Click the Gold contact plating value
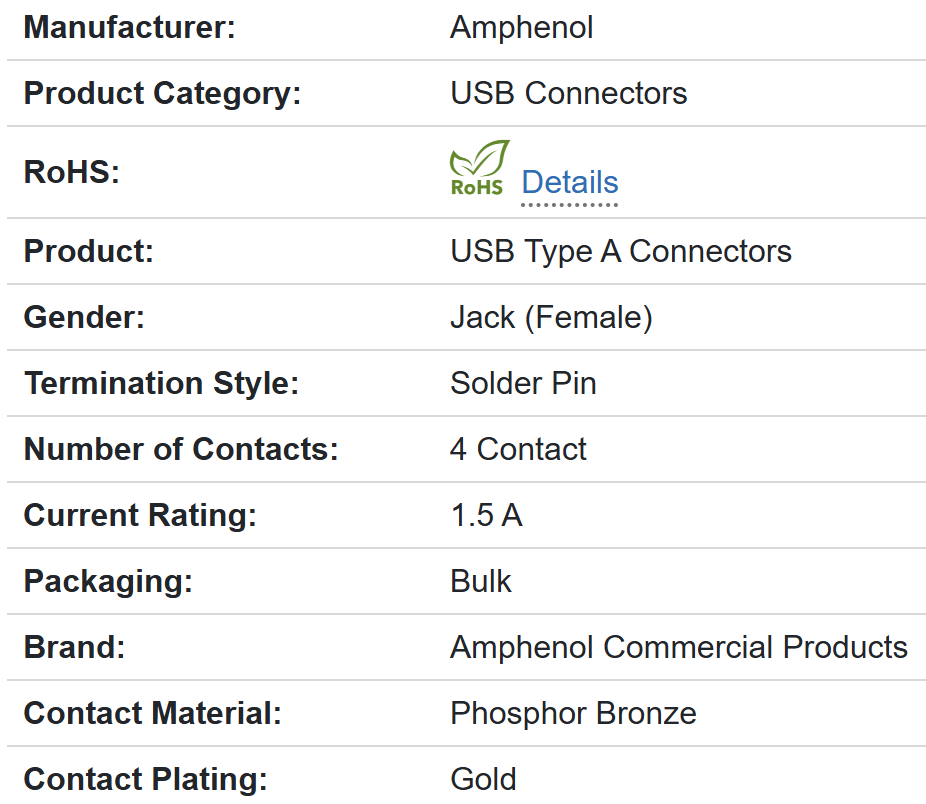This screenshot has height=804, width=926. tap(483, 780)
